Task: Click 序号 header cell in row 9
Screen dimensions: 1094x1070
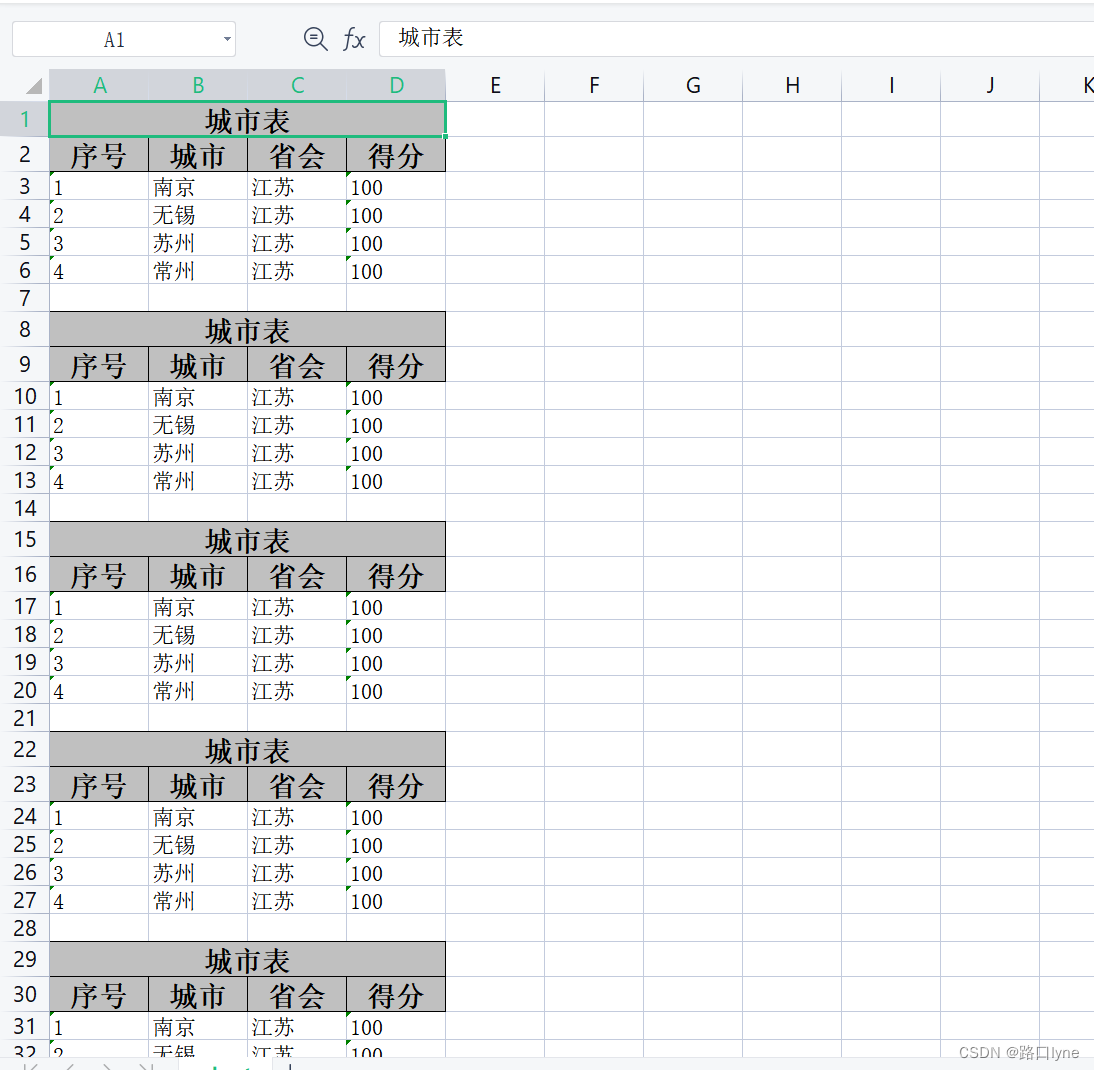Action: 99,364
